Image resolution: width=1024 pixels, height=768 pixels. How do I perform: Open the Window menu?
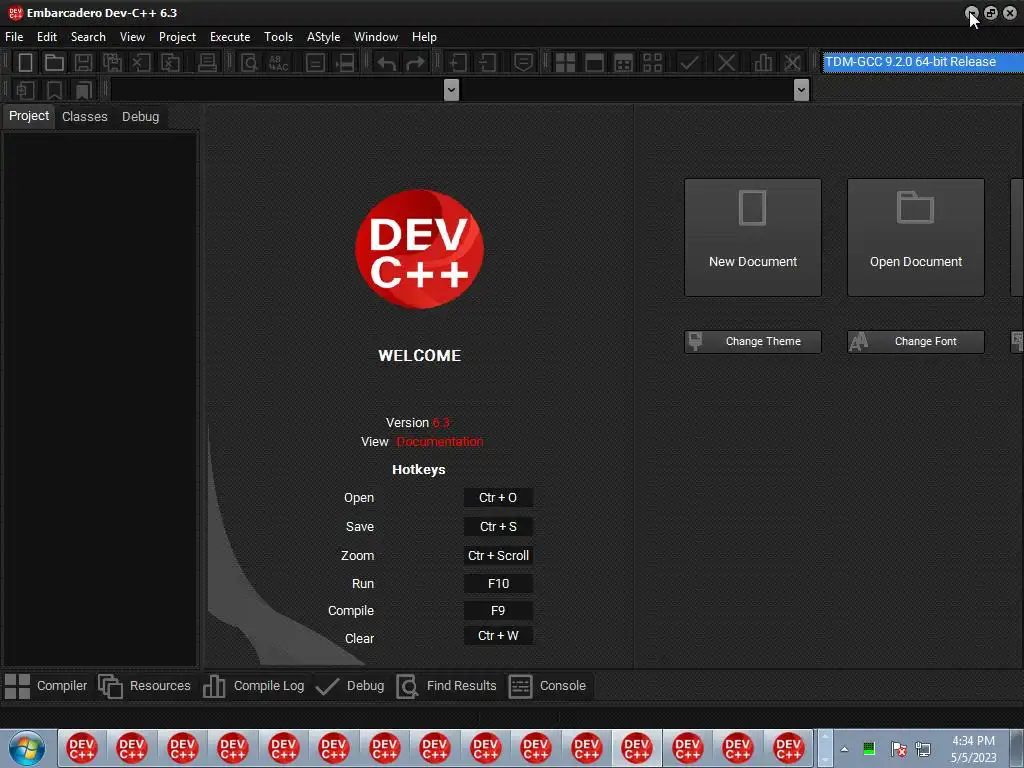click(376, 37)
